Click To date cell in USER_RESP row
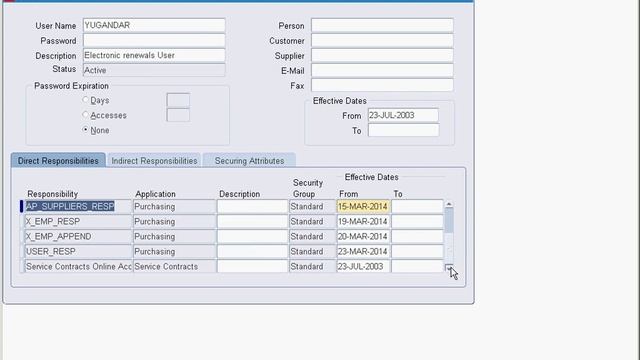The height and width of the screenshot is (360, 640). pos(417,251)
